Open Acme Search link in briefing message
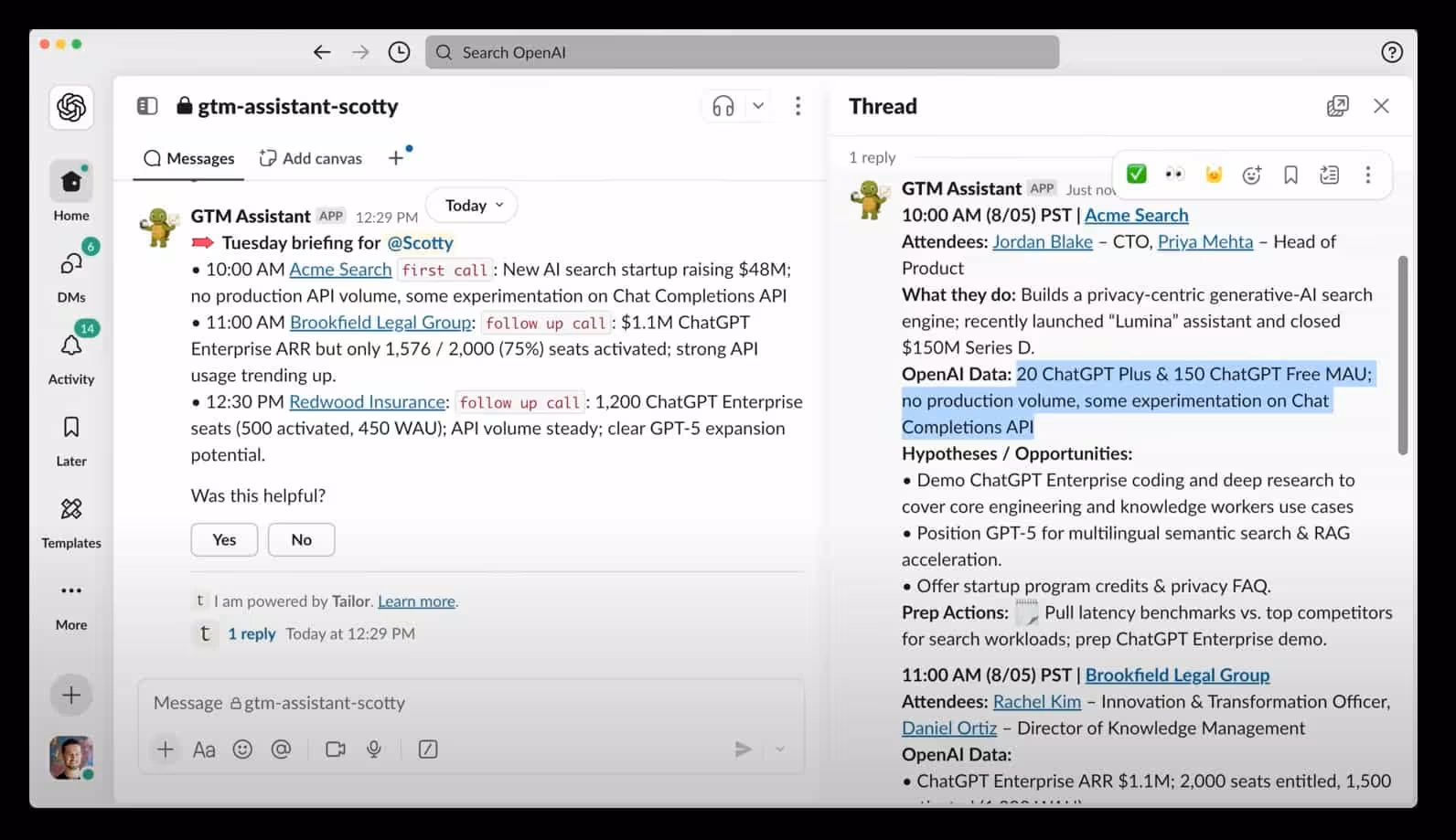Screen dimensions: 1456x840 340,269
